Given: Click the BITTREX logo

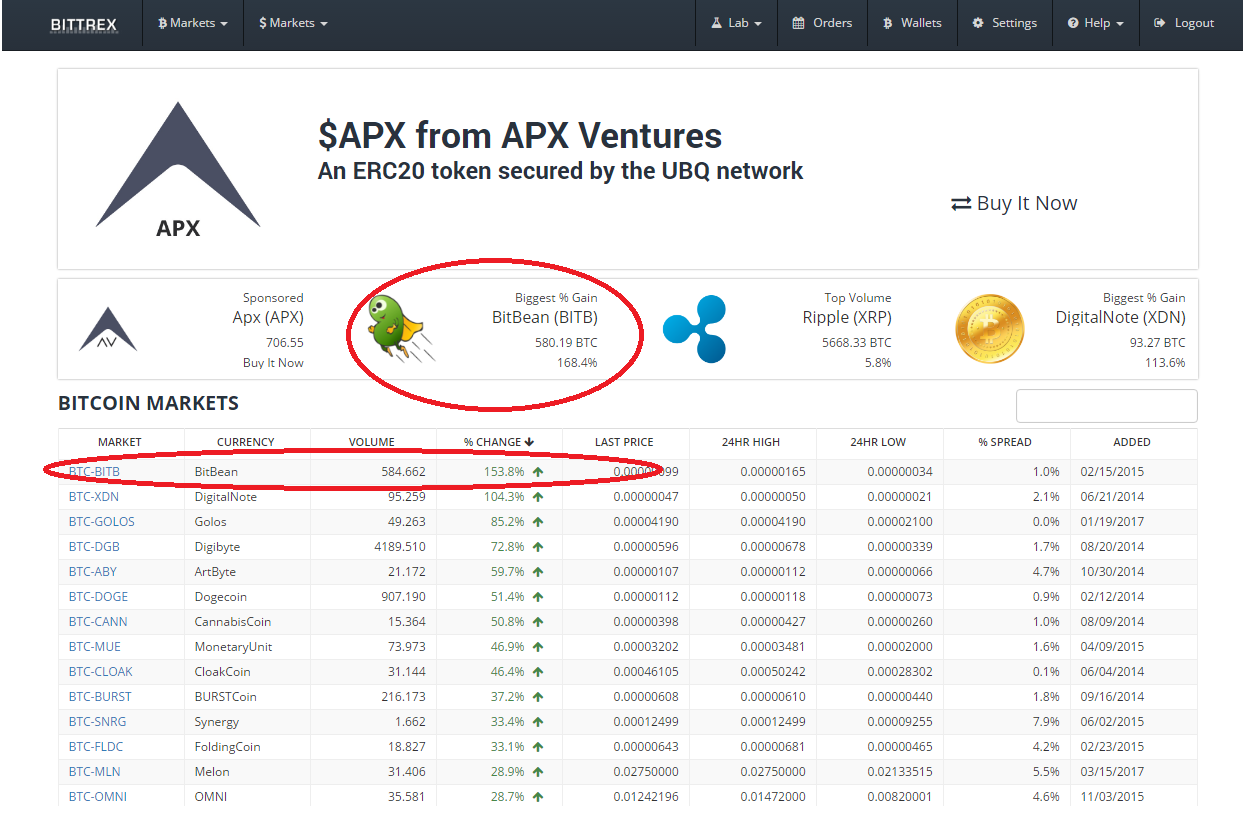Looking at the screenshot, I should 84,23.
